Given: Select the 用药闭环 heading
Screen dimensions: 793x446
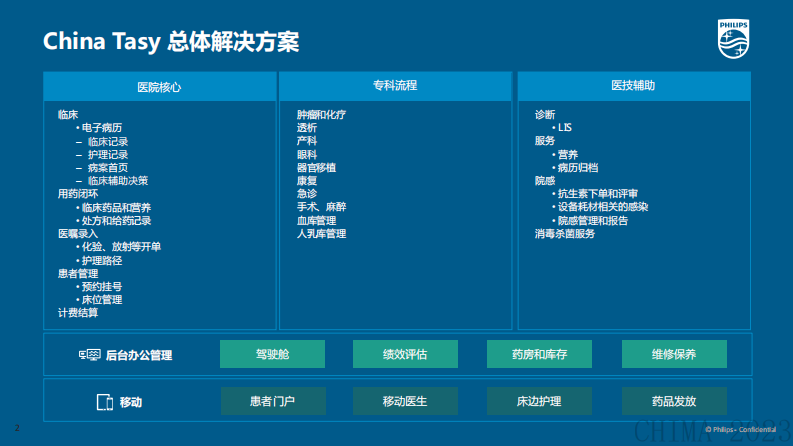Looking at the screenshot, I should (x=78, y=194).
